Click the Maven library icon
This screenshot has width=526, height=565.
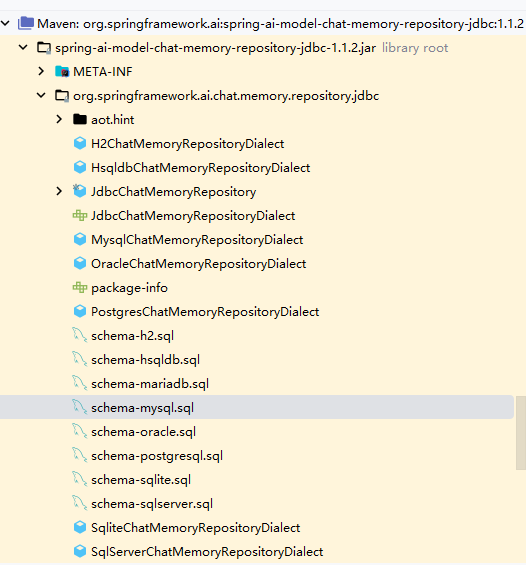[x=26, y=23]
